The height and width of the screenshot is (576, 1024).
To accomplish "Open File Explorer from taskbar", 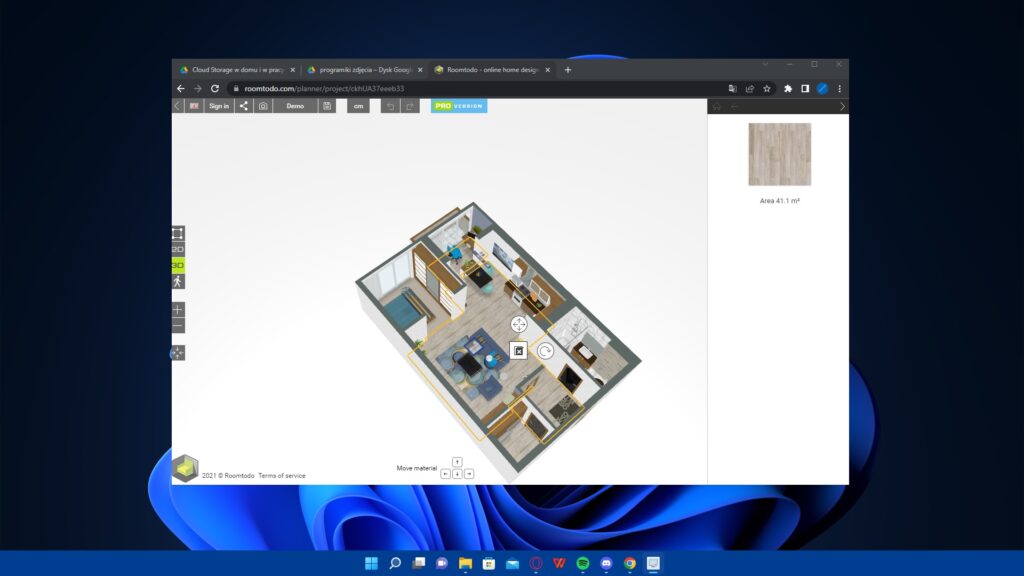I will tap(465, 563).
